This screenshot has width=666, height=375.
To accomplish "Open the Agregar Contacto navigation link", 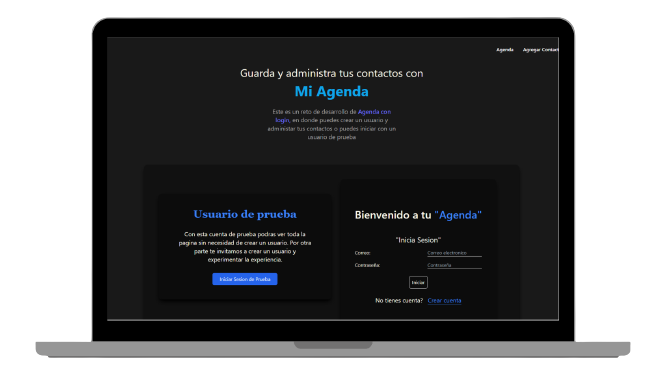I will (x=541, y=50).
